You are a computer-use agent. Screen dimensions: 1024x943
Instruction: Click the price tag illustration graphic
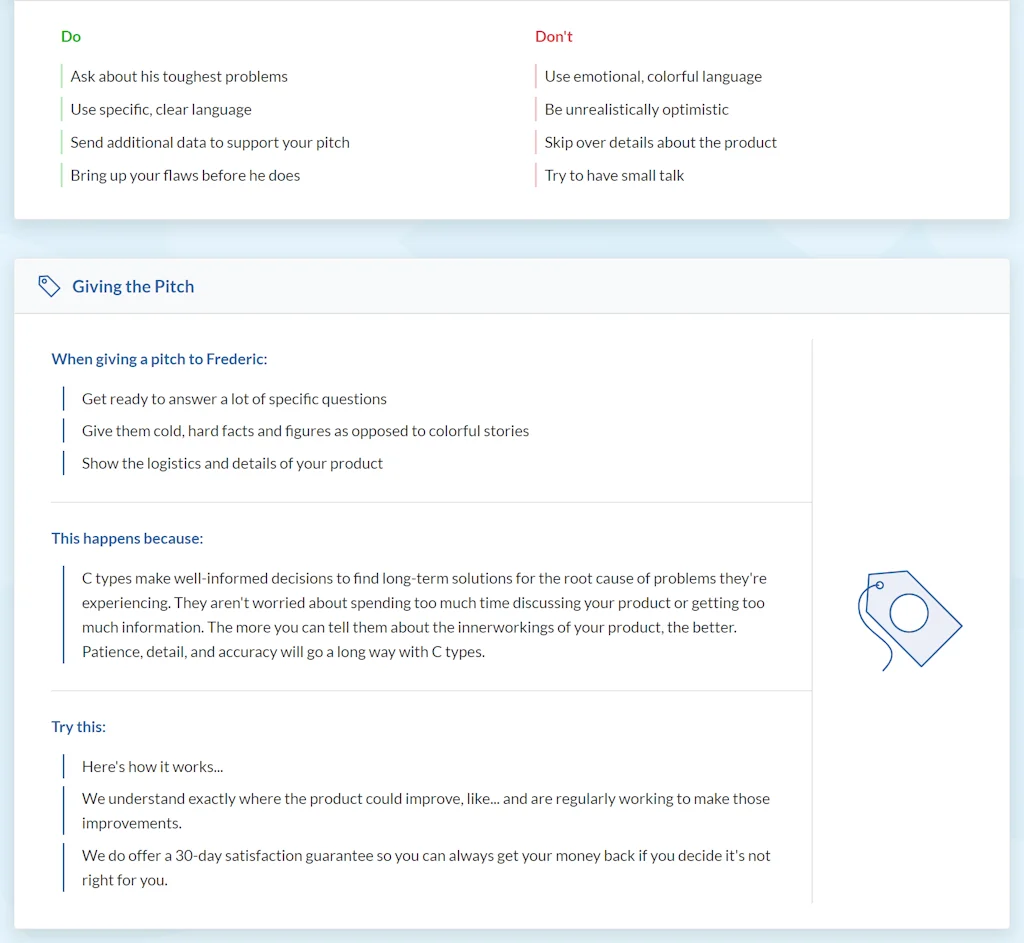coord(909,620)
